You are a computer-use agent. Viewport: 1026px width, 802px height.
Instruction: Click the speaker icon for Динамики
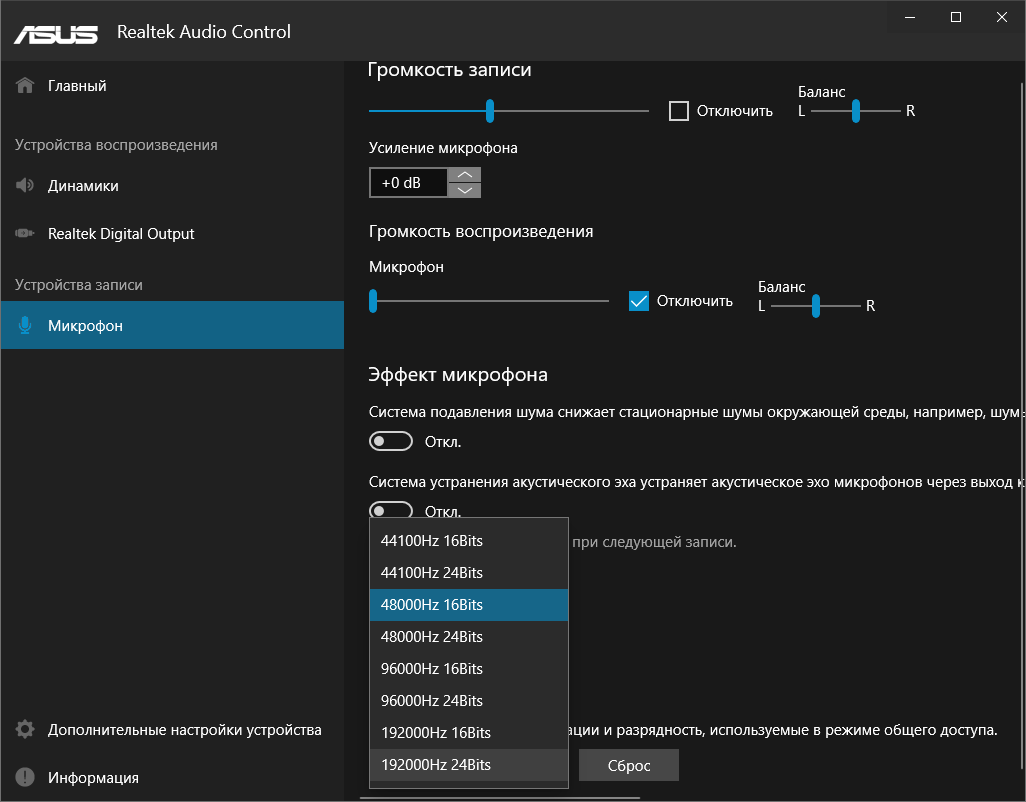click(x=25, y=186)
